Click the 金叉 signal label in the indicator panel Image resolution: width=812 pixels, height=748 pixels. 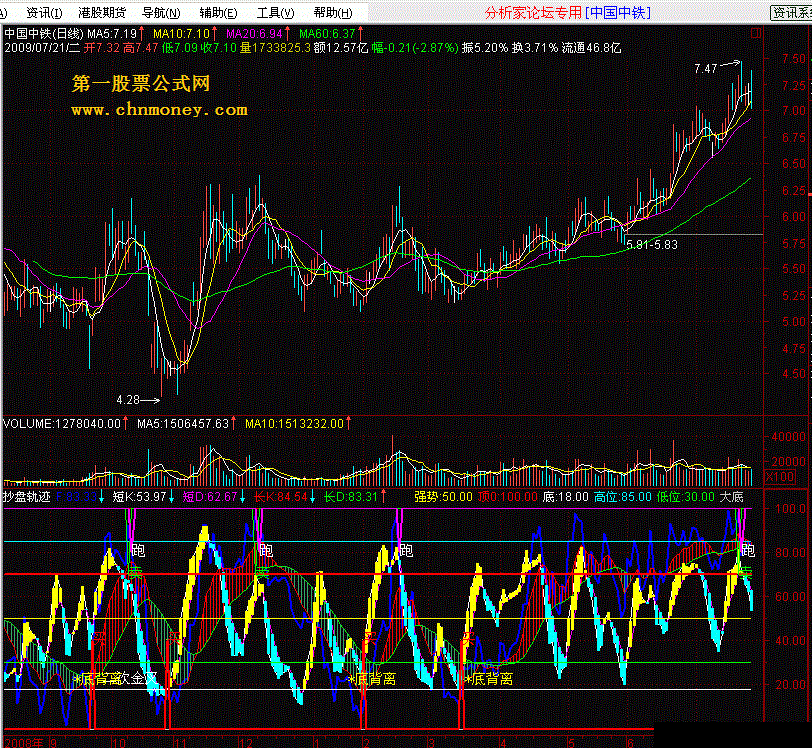coord(143,678)
